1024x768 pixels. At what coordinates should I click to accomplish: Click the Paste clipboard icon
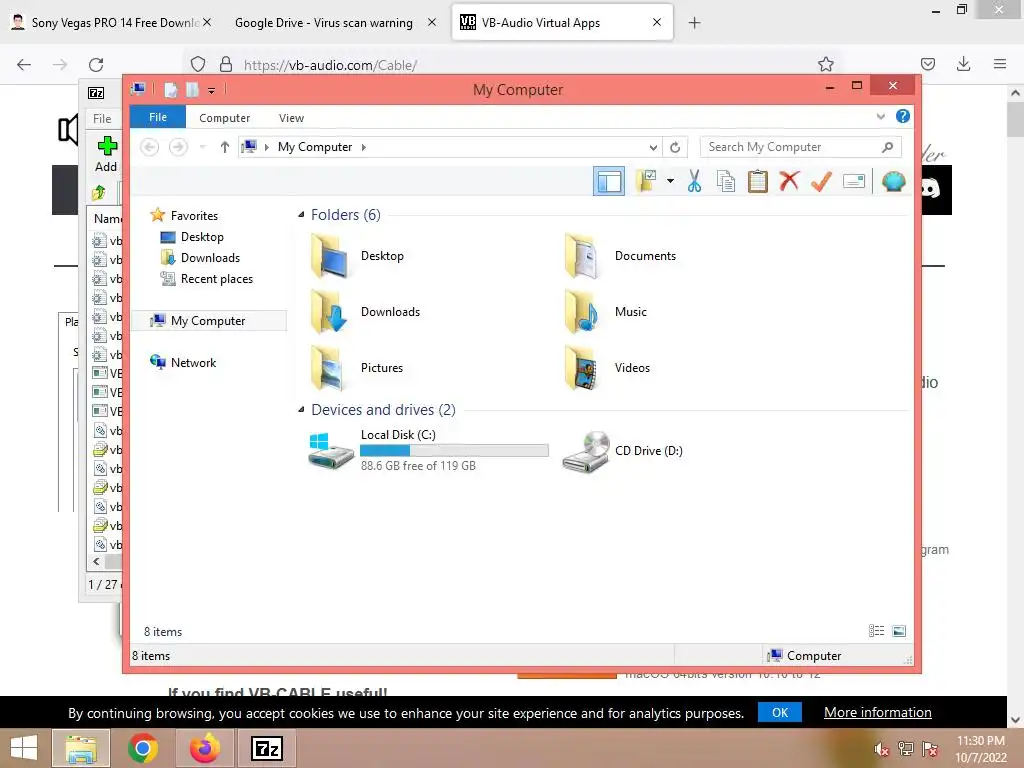point(758,181)
